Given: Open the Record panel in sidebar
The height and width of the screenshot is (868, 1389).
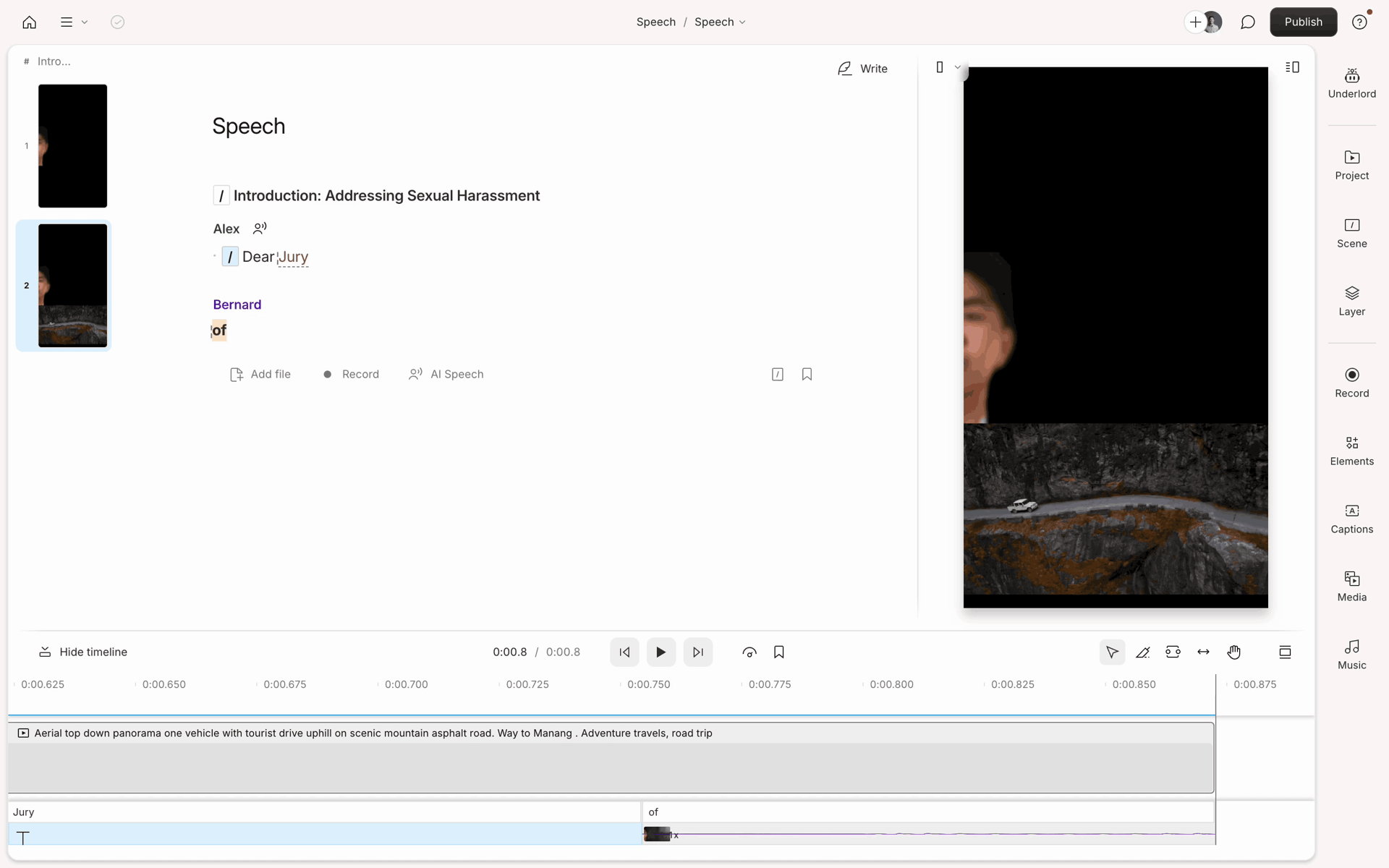Looking at the screenshot, I should coord(1351,383).
